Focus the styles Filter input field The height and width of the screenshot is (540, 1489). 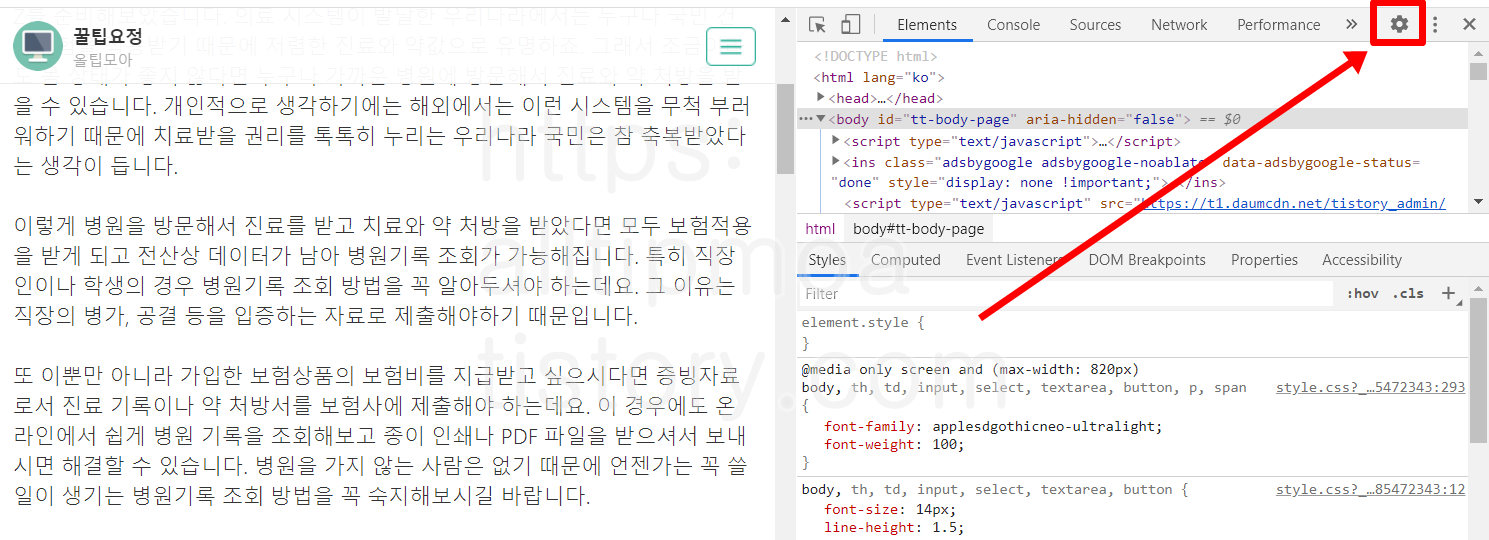coord(1066,294)
